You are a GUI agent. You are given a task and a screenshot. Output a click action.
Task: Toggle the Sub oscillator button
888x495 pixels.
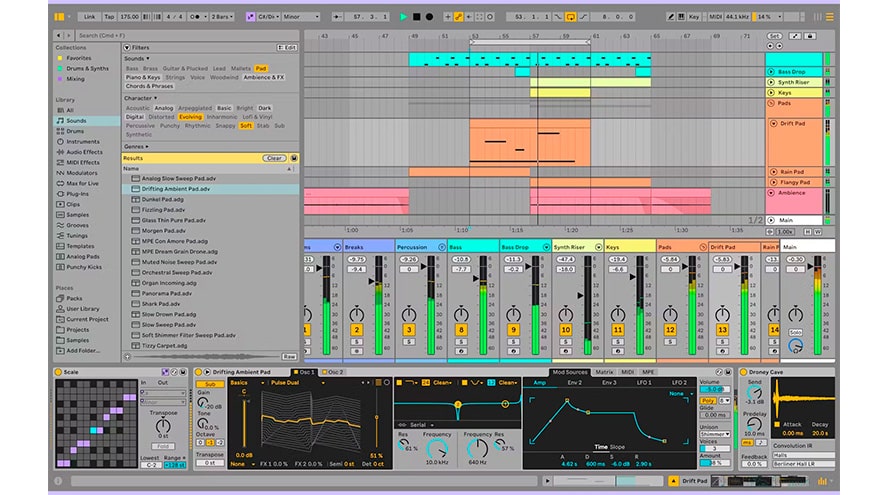[210, 384]
